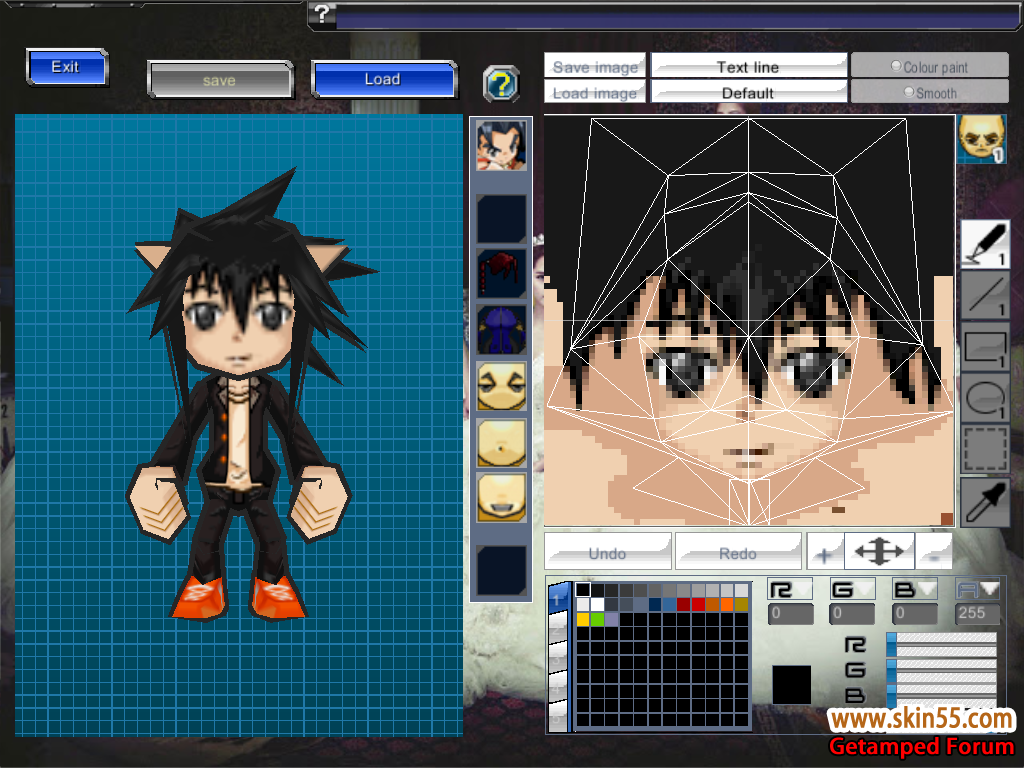The image size is (1024, 768).
Task: Zoom out with the minus button
Action: tap(933, 552)
